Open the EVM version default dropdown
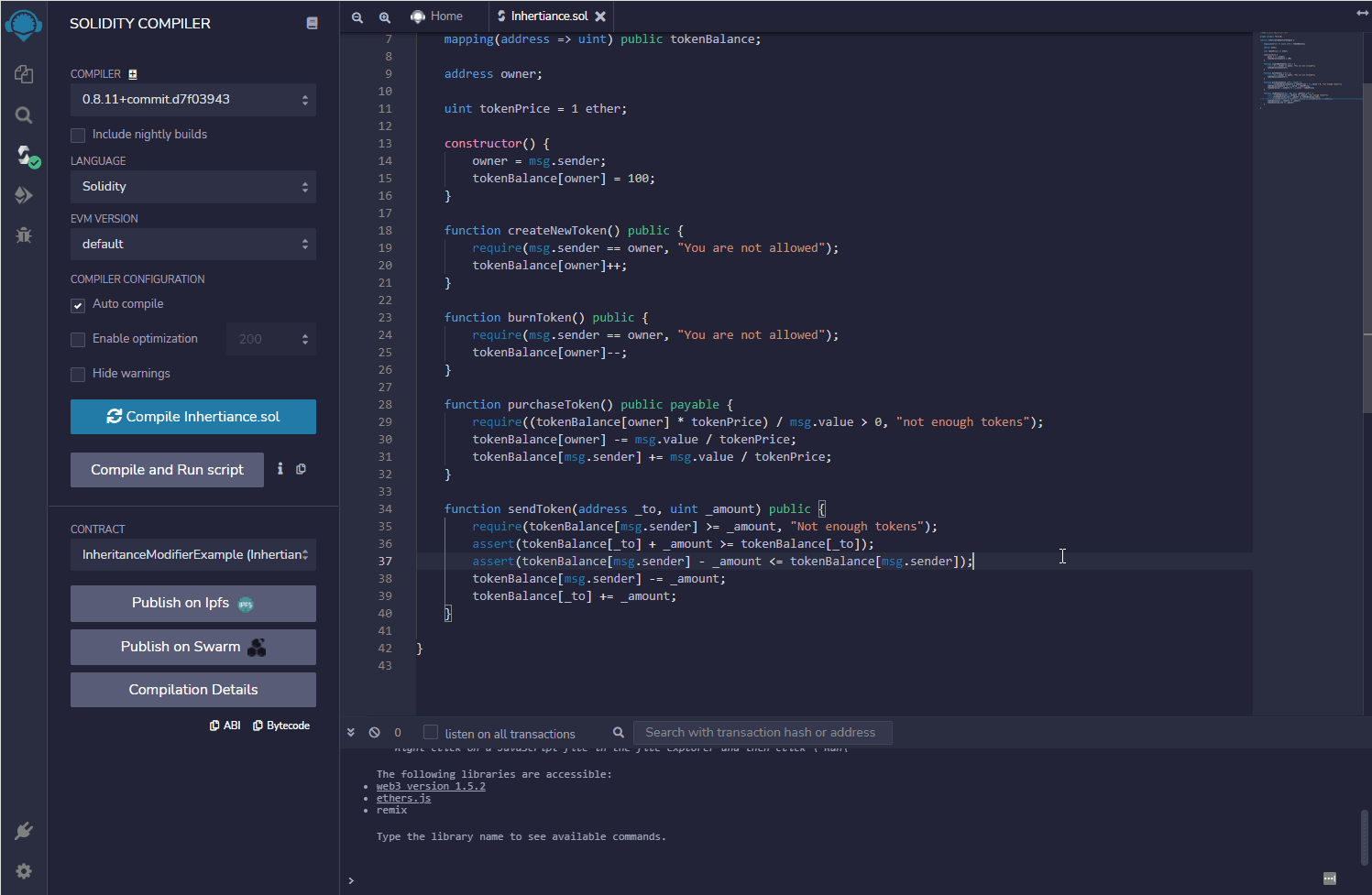 [193, 244]
